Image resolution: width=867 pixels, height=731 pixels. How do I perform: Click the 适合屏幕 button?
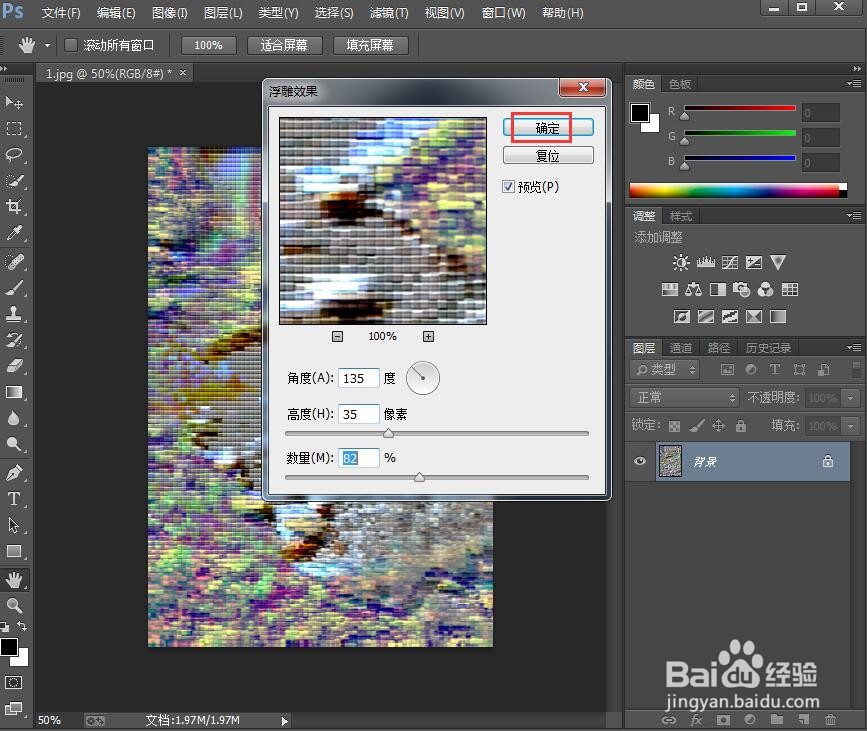tap(284, 45)
